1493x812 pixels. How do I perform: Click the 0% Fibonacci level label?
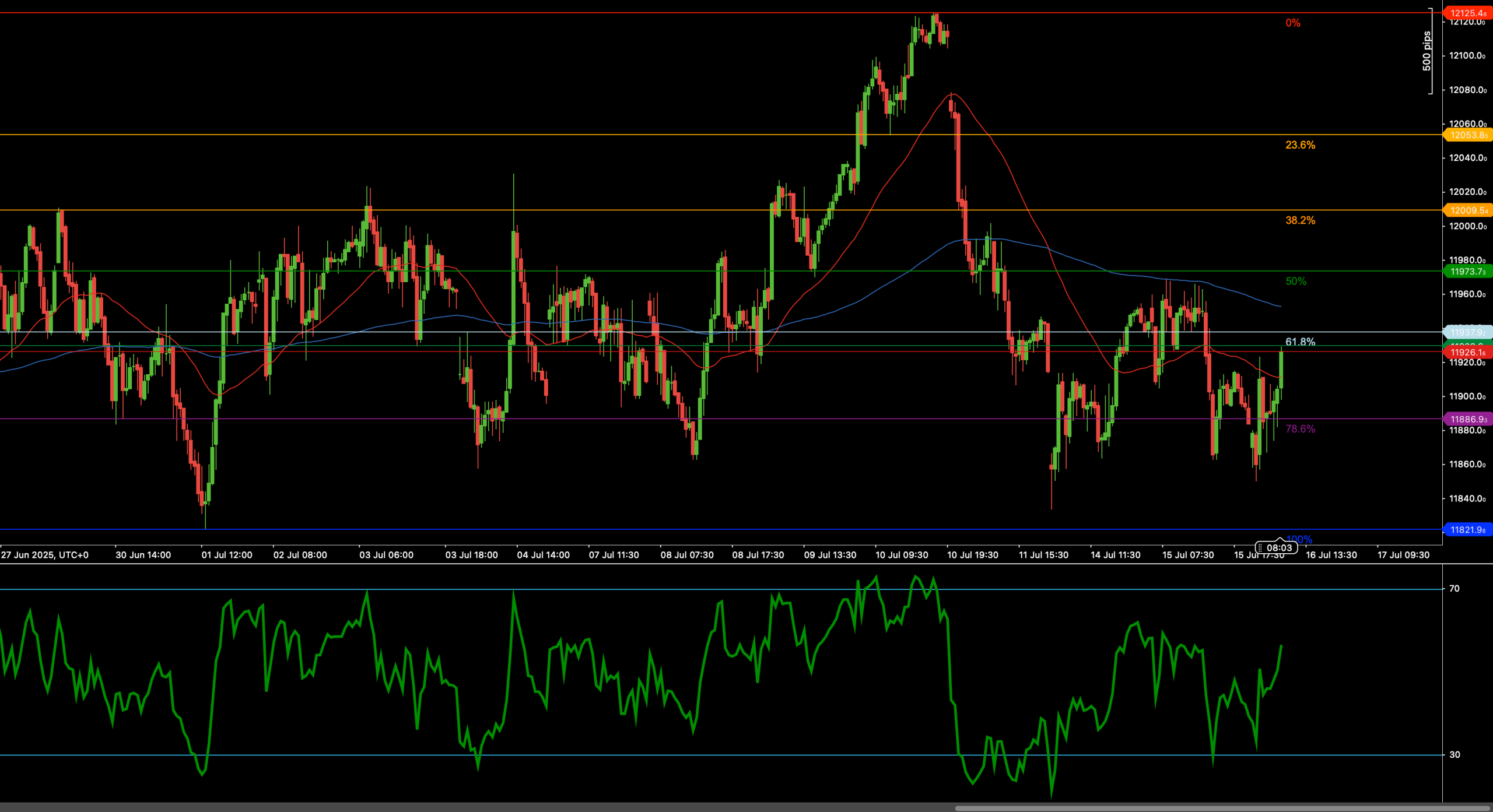tap(1293, 23)
